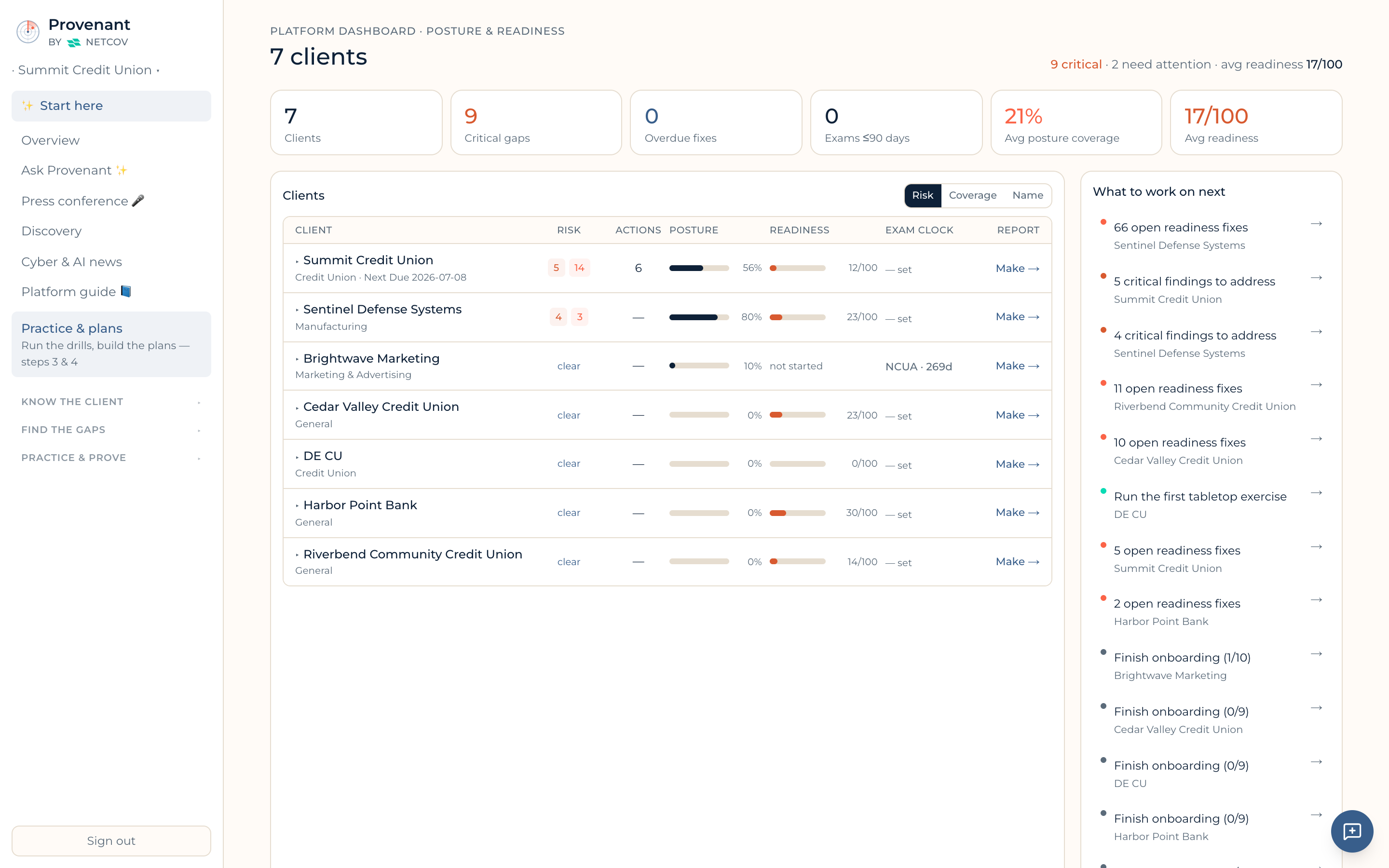The height and width of the screenshot is (868, 1389).
Task: Open Practice & plans card
Action: 111,344
